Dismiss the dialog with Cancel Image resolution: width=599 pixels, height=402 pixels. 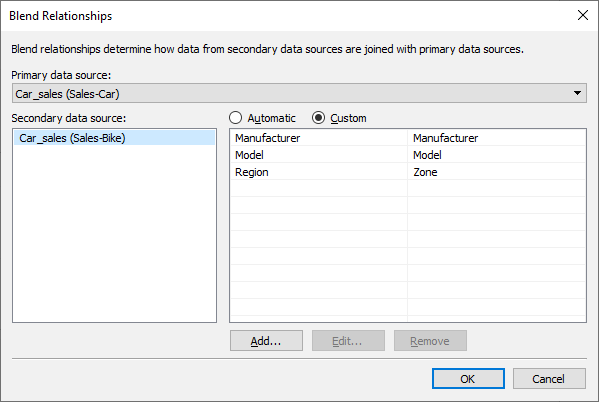(x=549, y=378)
